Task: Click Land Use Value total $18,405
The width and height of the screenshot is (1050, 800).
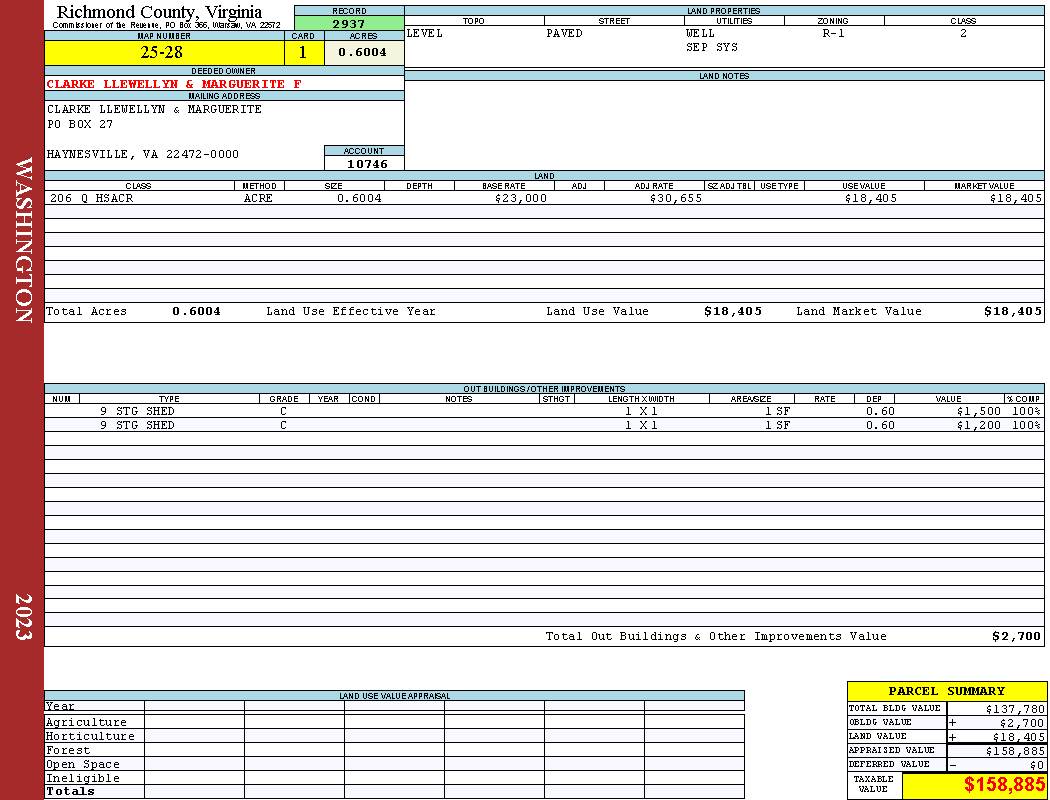Action: [x=733, y=311]
